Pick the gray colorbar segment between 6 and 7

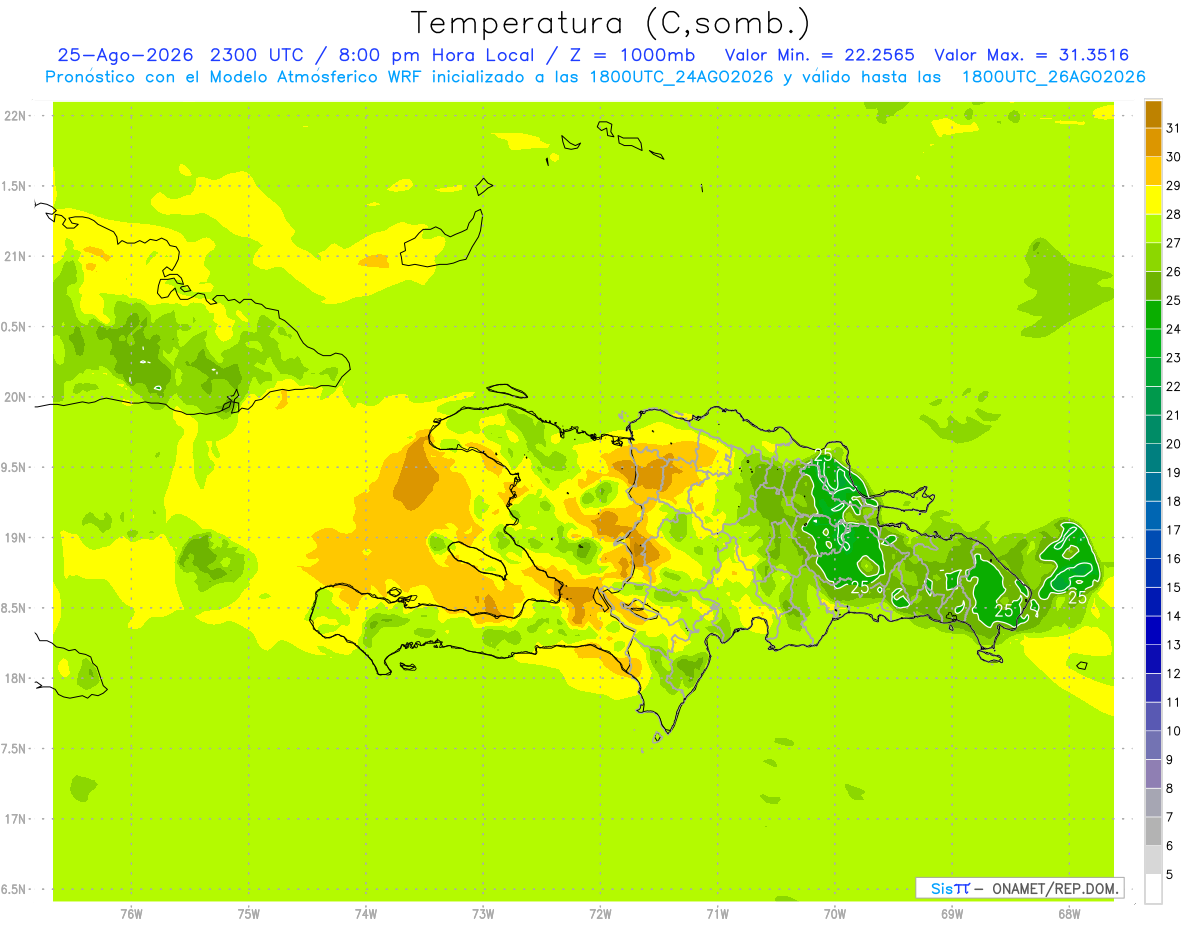[x=1153, y=831]
